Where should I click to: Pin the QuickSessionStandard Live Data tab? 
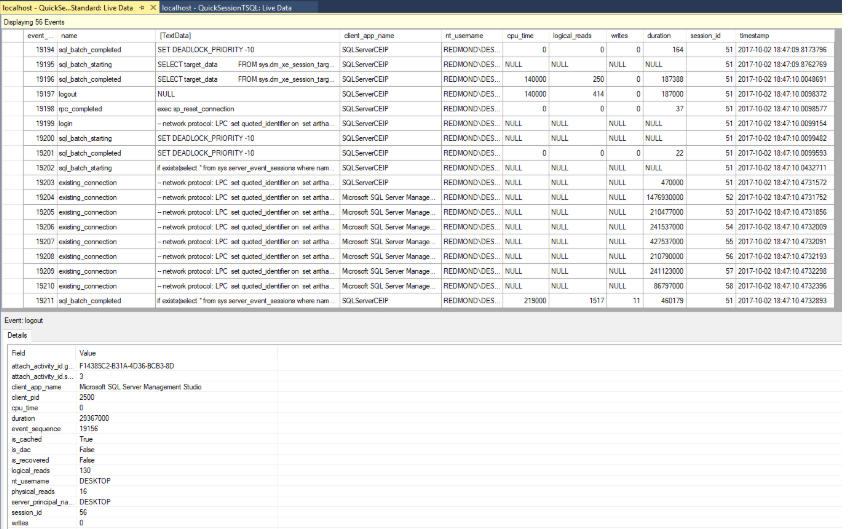[x=141, y=6]
